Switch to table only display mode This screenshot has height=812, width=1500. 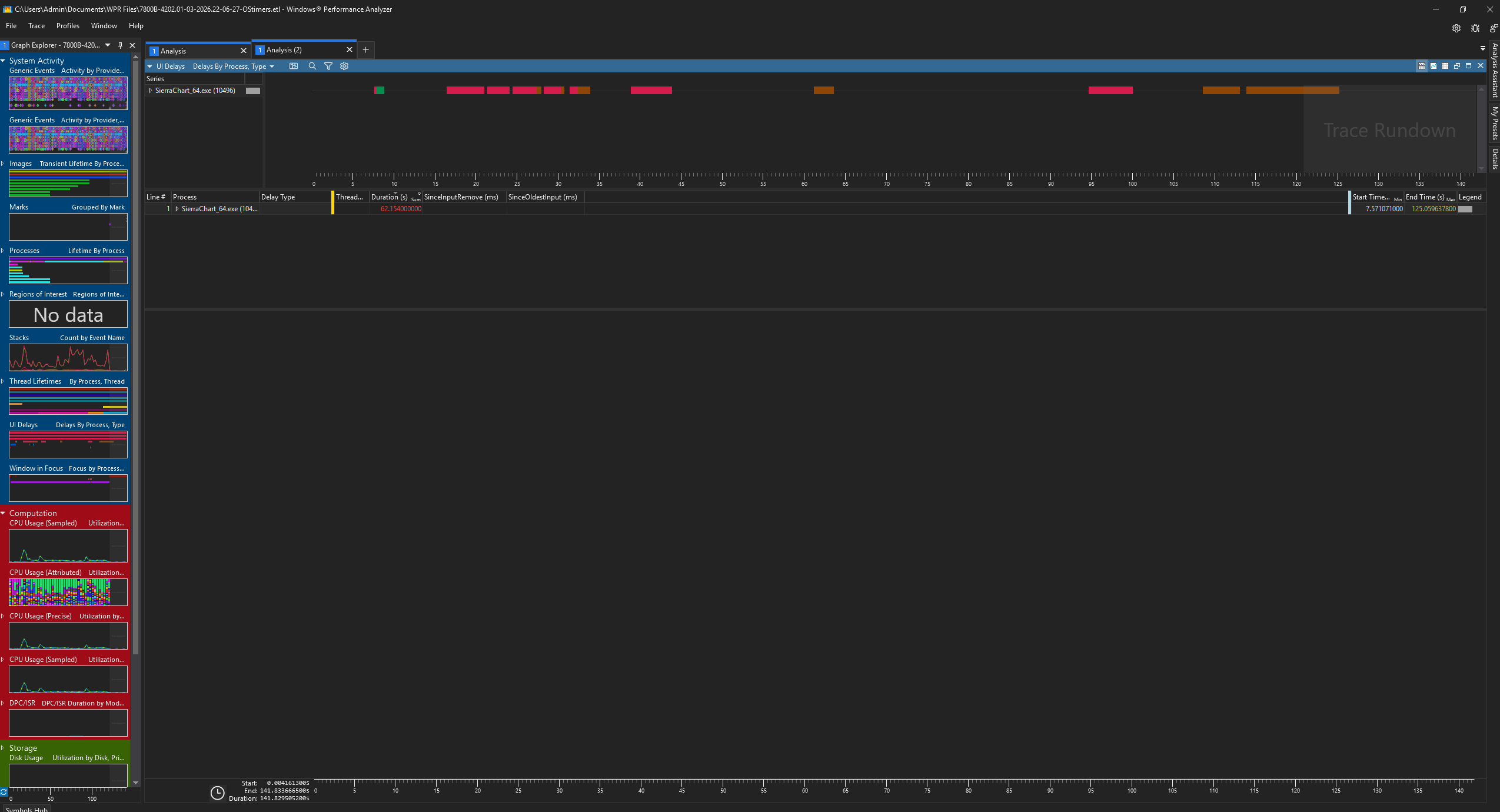point(1445,66)
